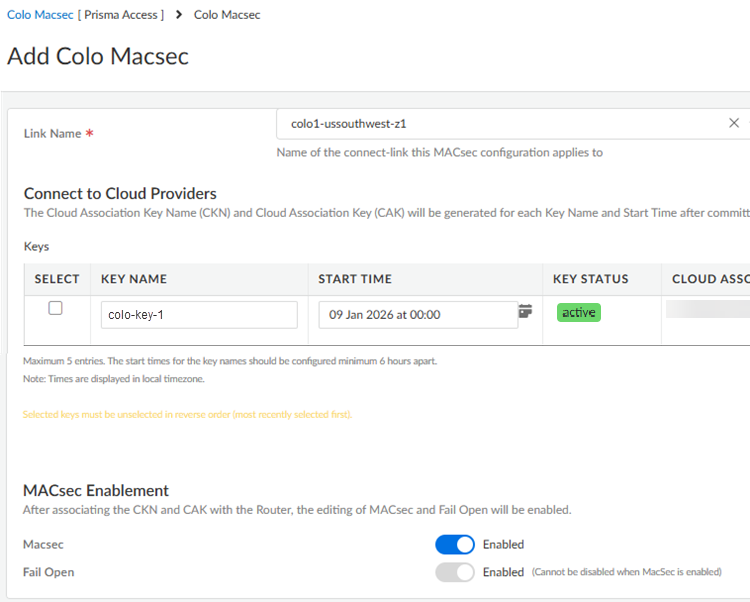The width and height of the screenshot is (750, 602).
Task: Edit the colo-key-1 Key Name field
Action: coord(199,315)
